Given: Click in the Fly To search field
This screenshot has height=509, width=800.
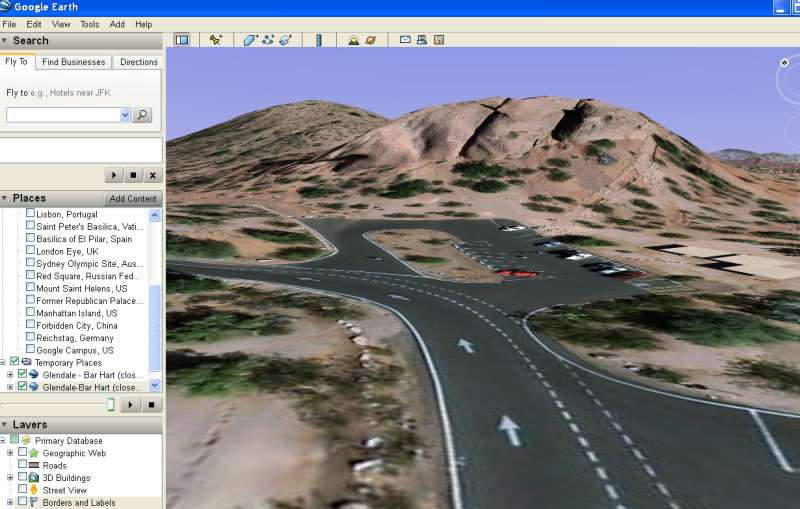Looking at the screenshot, I should click(63, 115).
